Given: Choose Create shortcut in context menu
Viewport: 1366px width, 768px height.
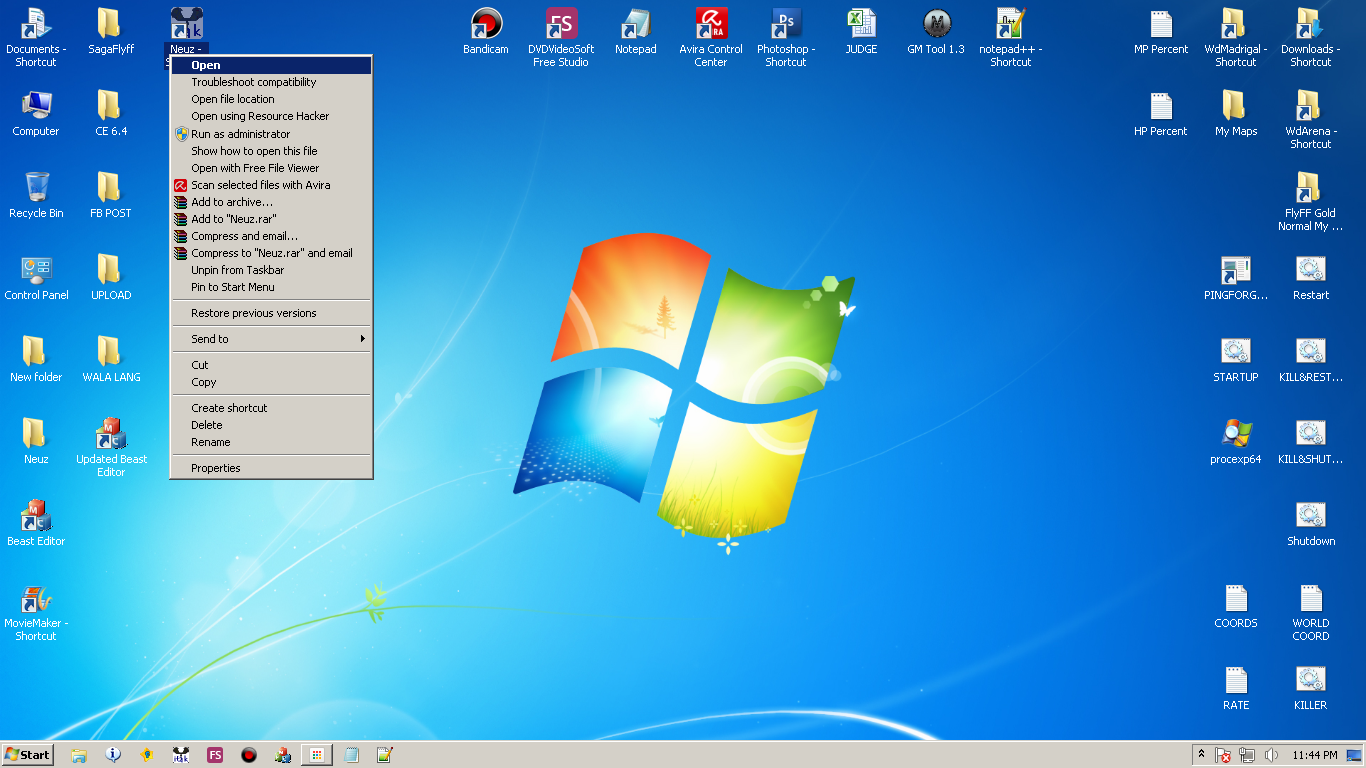Looking at the screenshot, I should coord(271,407).
